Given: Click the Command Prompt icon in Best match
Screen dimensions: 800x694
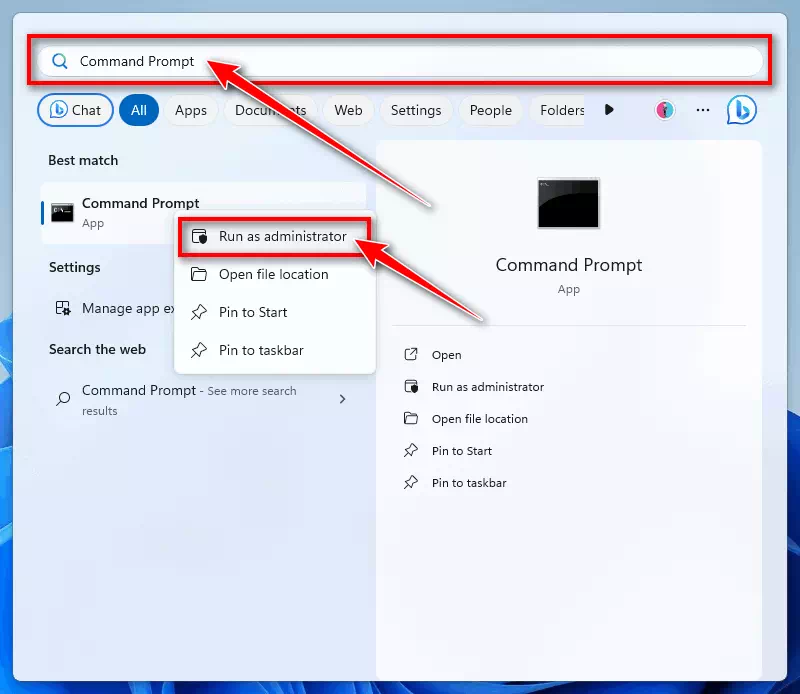Looking at the screenshot, I should tap(62, 212).
